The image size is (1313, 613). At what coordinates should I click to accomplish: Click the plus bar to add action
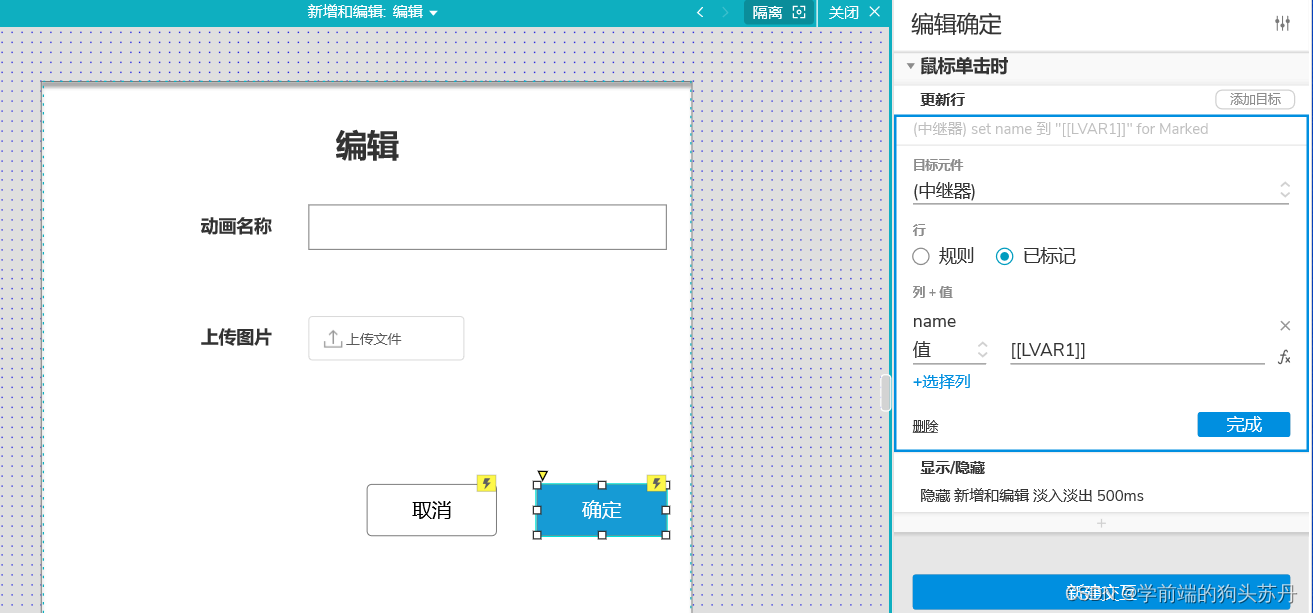(x=1101, y=523)
